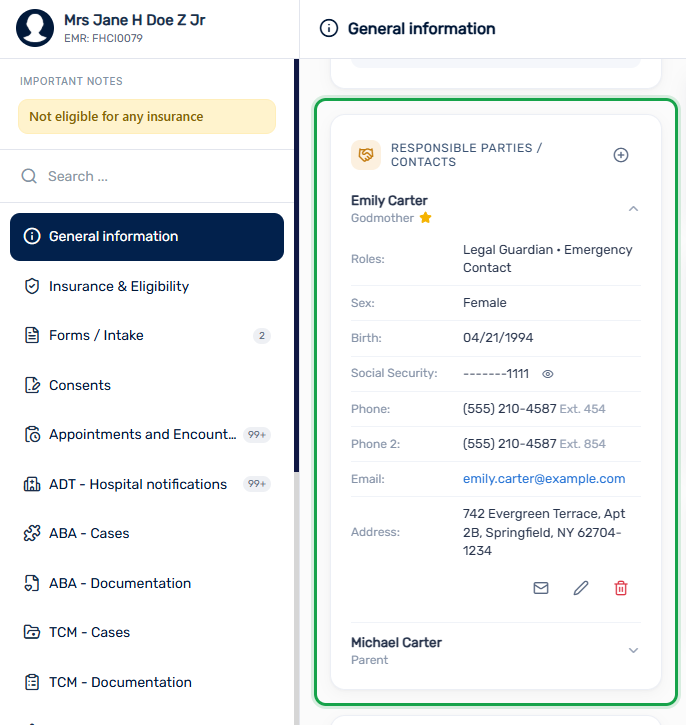Screen dimensions: 686x725
Task: Click the birth date 04/21/1994
Action: click(498, 338)
